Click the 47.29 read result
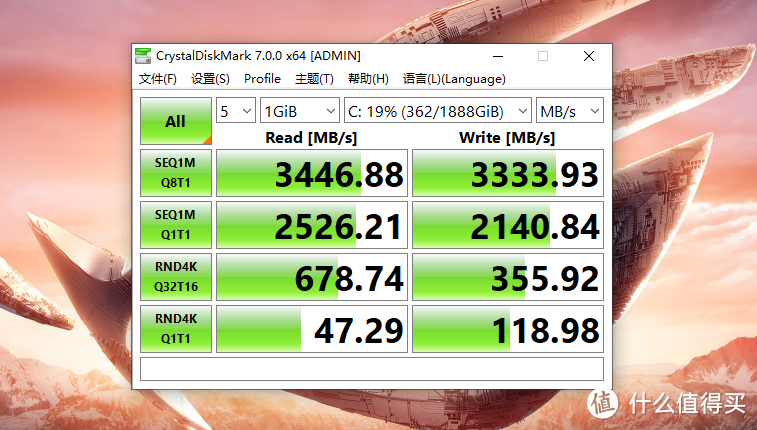The image size is (757, 430). pyautogui.click(x=312, y=329)
